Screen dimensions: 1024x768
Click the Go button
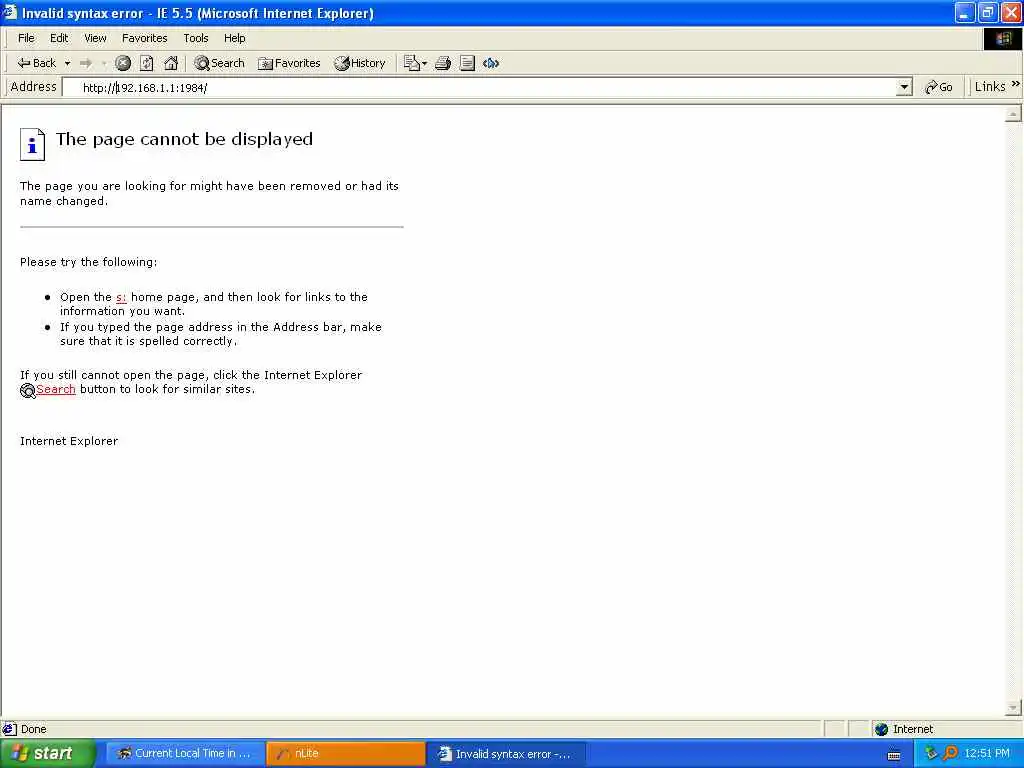938,87
